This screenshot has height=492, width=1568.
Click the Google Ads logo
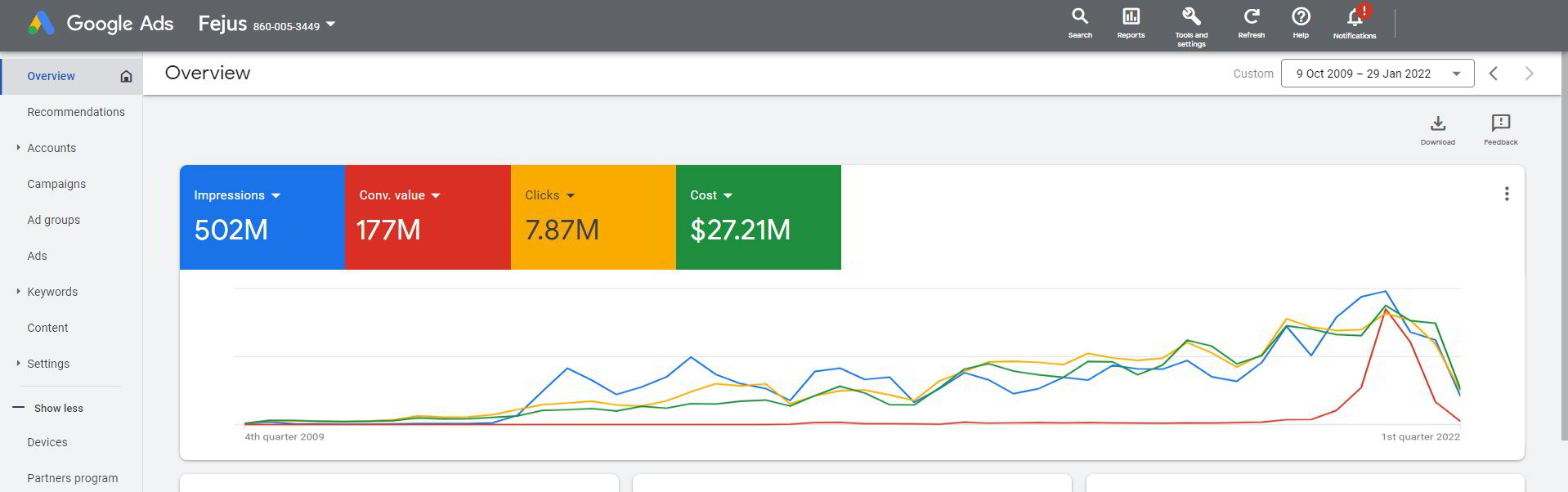tap(101, 24)
